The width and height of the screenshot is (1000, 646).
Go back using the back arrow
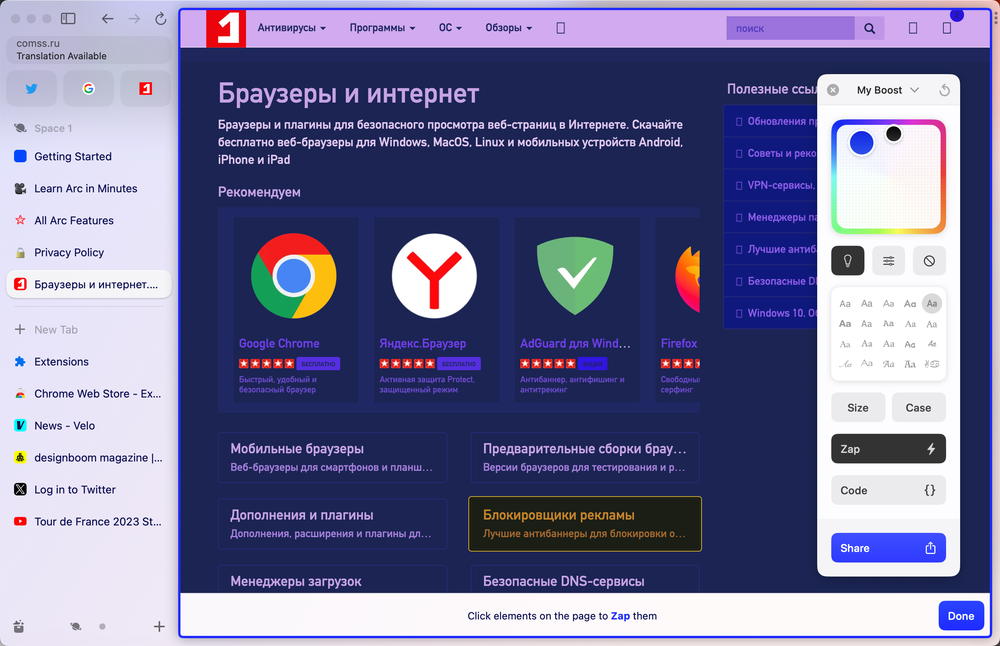coord(107,18)
